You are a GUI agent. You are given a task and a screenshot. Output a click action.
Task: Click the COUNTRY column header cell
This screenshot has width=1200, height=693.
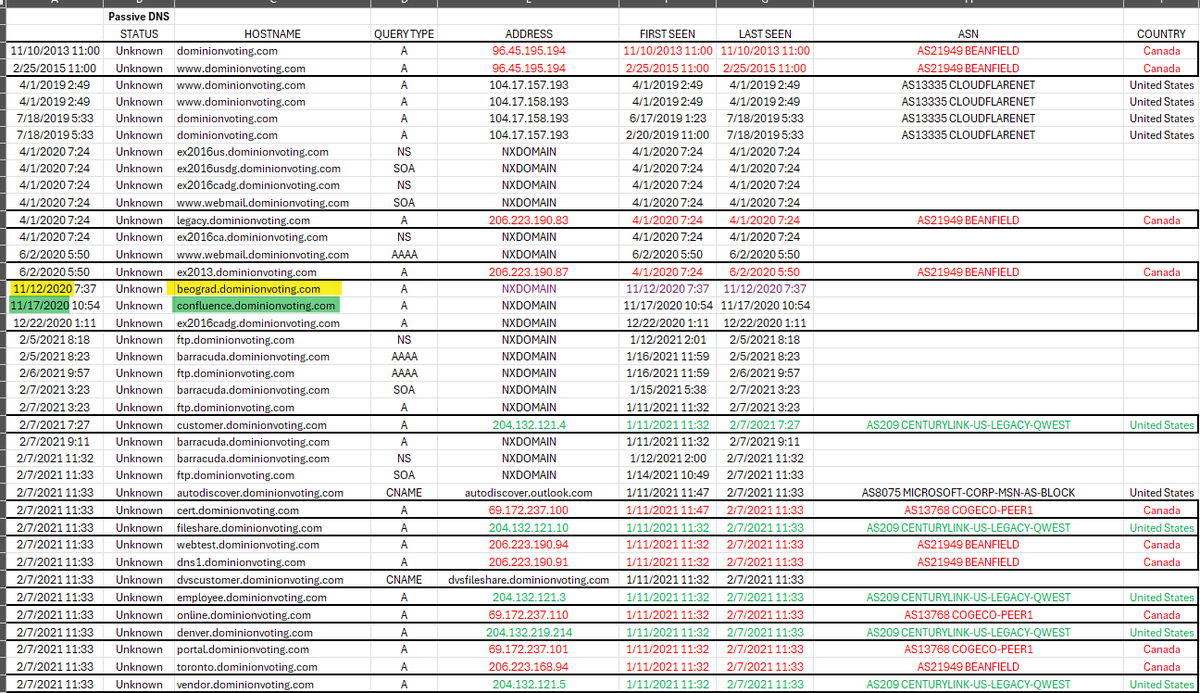pos(1161,34)
